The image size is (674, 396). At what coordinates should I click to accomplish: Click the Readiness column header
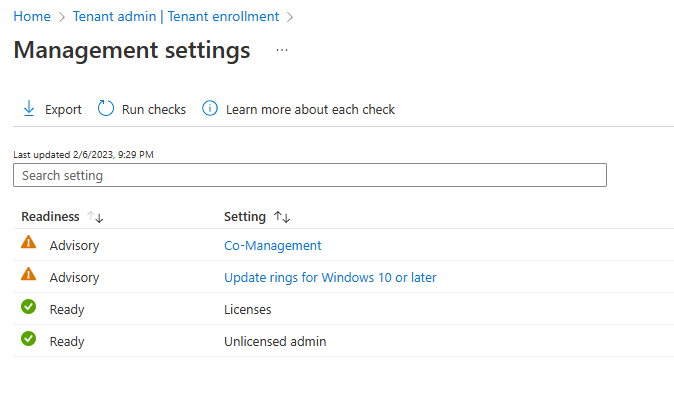pyautogui.click(x=50, y=216)
